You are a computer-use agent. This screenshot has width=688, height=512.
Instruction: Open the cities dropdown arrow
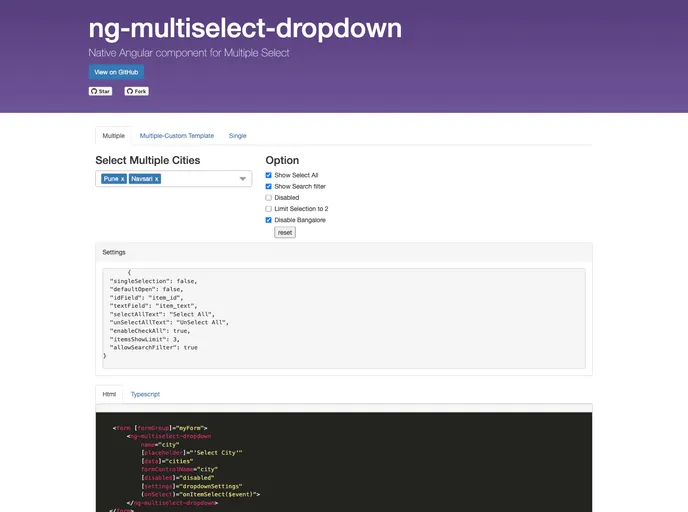242,179
